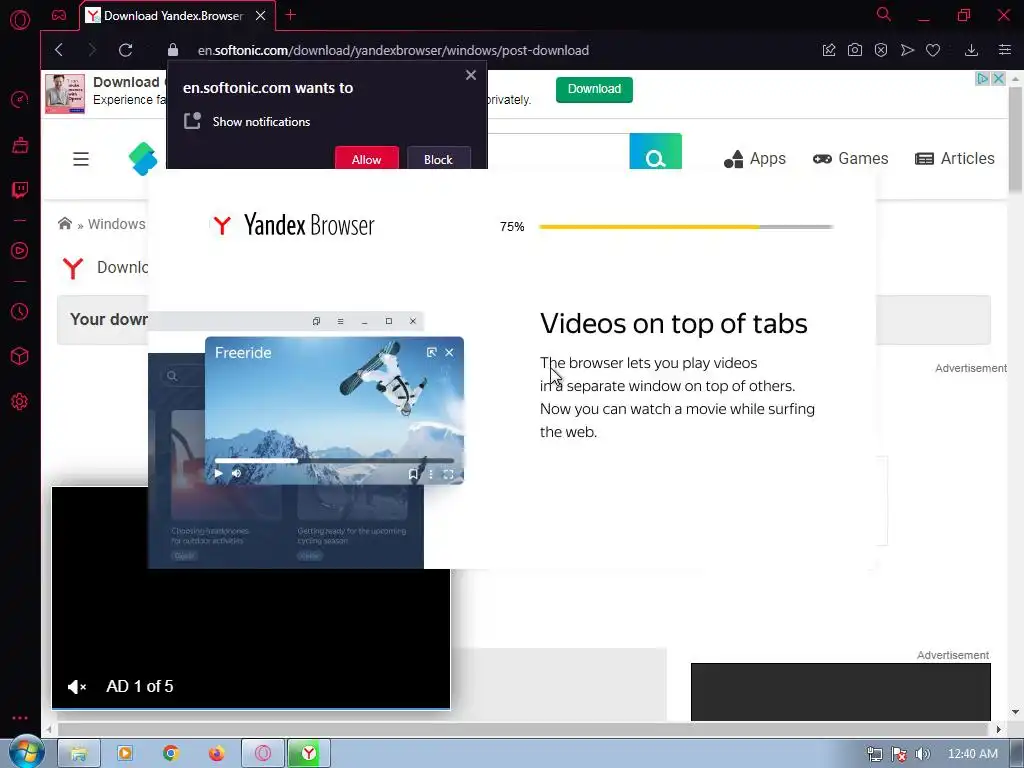Open File Explorer from taskbar
Image resolution: width=1024 pixels, height=768 pixels.
pyautogui.click(x=79, y=754)
